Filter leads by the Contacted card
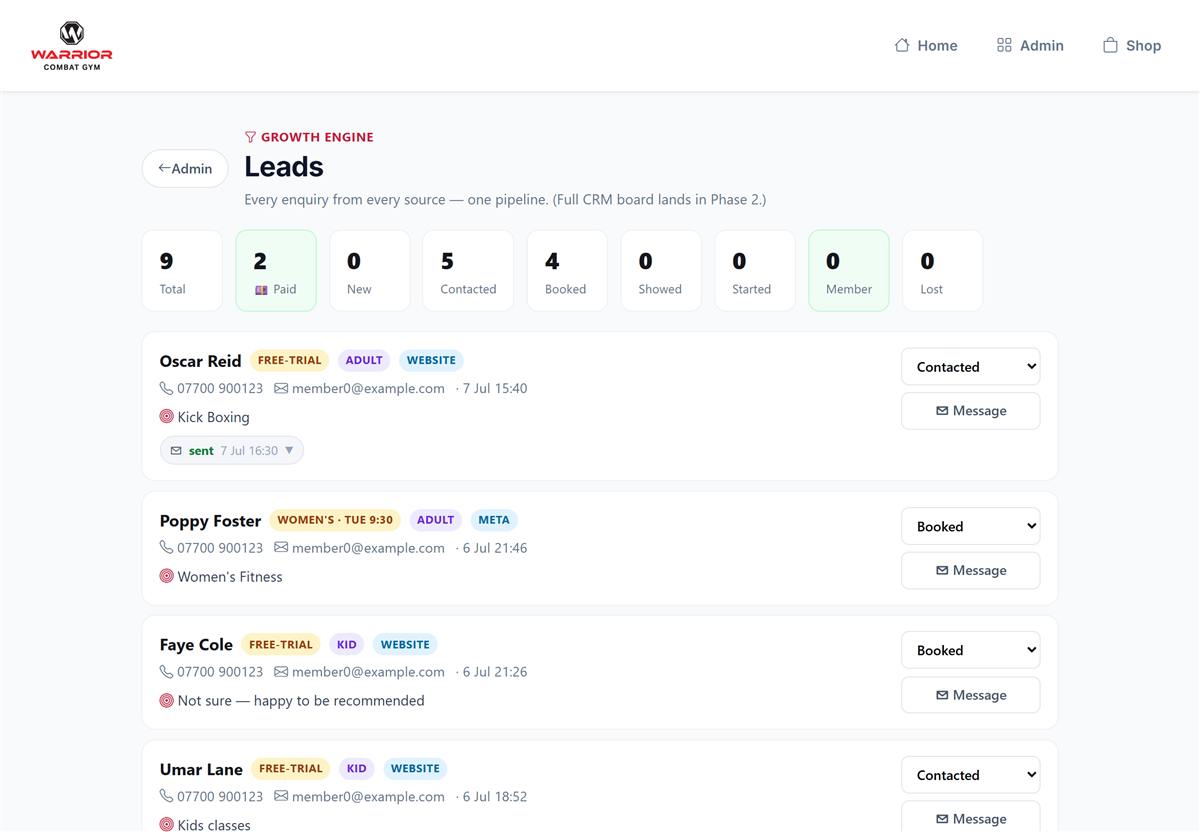This screenshot has width=1200, height=832. click(x=468, y=271)
